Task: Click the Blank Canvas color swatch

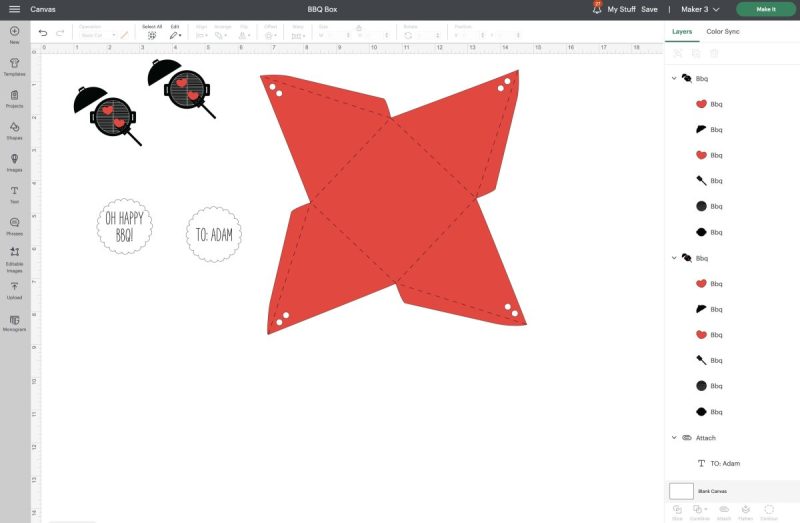Action: [x=681, y=491]
